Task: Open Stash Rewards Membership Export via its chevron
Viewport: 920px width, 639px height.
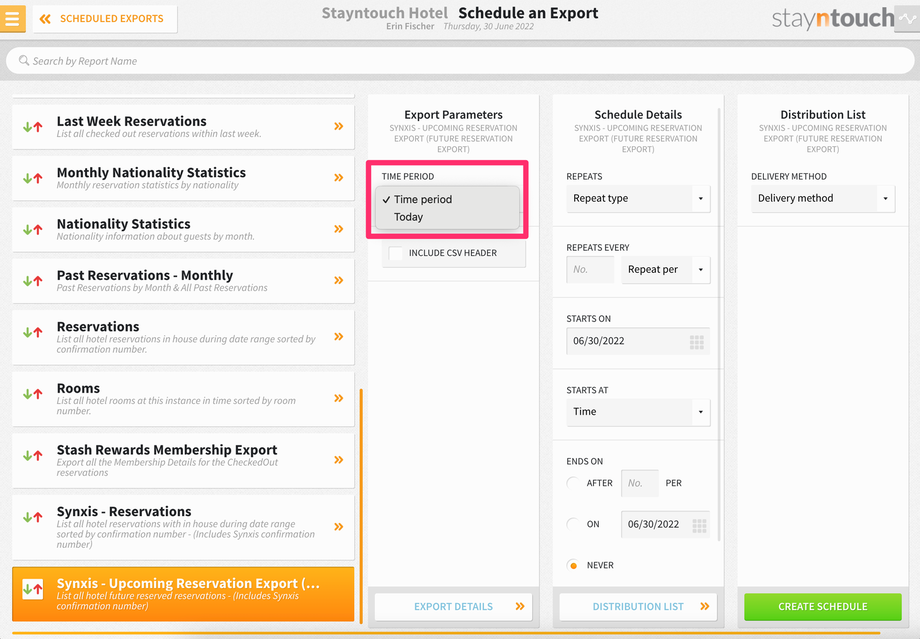Action: (x=339, y=459)
